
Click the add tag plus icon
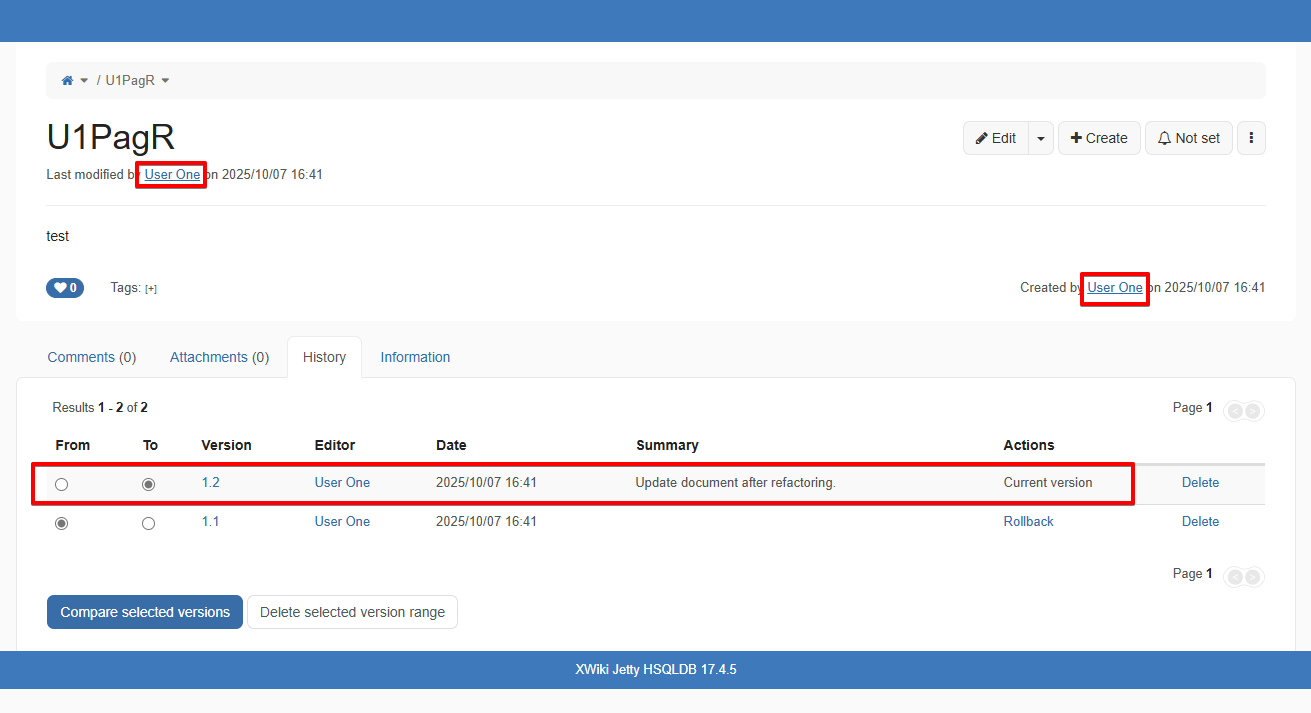coord(151,289)
